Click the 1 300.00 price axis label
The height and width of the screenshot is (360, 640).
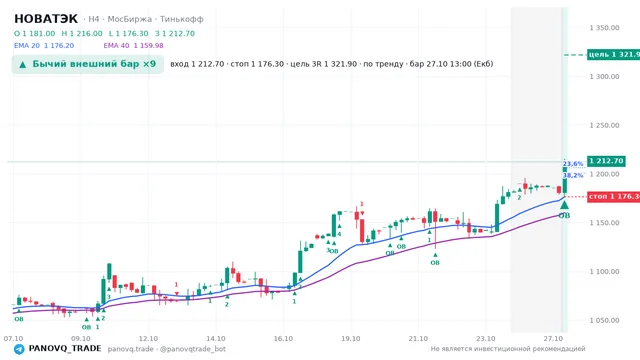click(604, 76)
